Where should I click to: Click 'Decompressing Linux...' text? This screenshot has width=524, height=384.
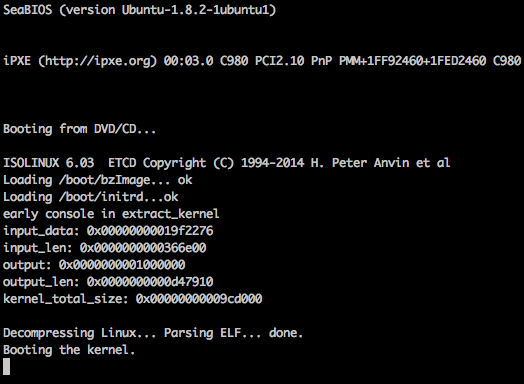pyautogui.click(x=80, y=333)
